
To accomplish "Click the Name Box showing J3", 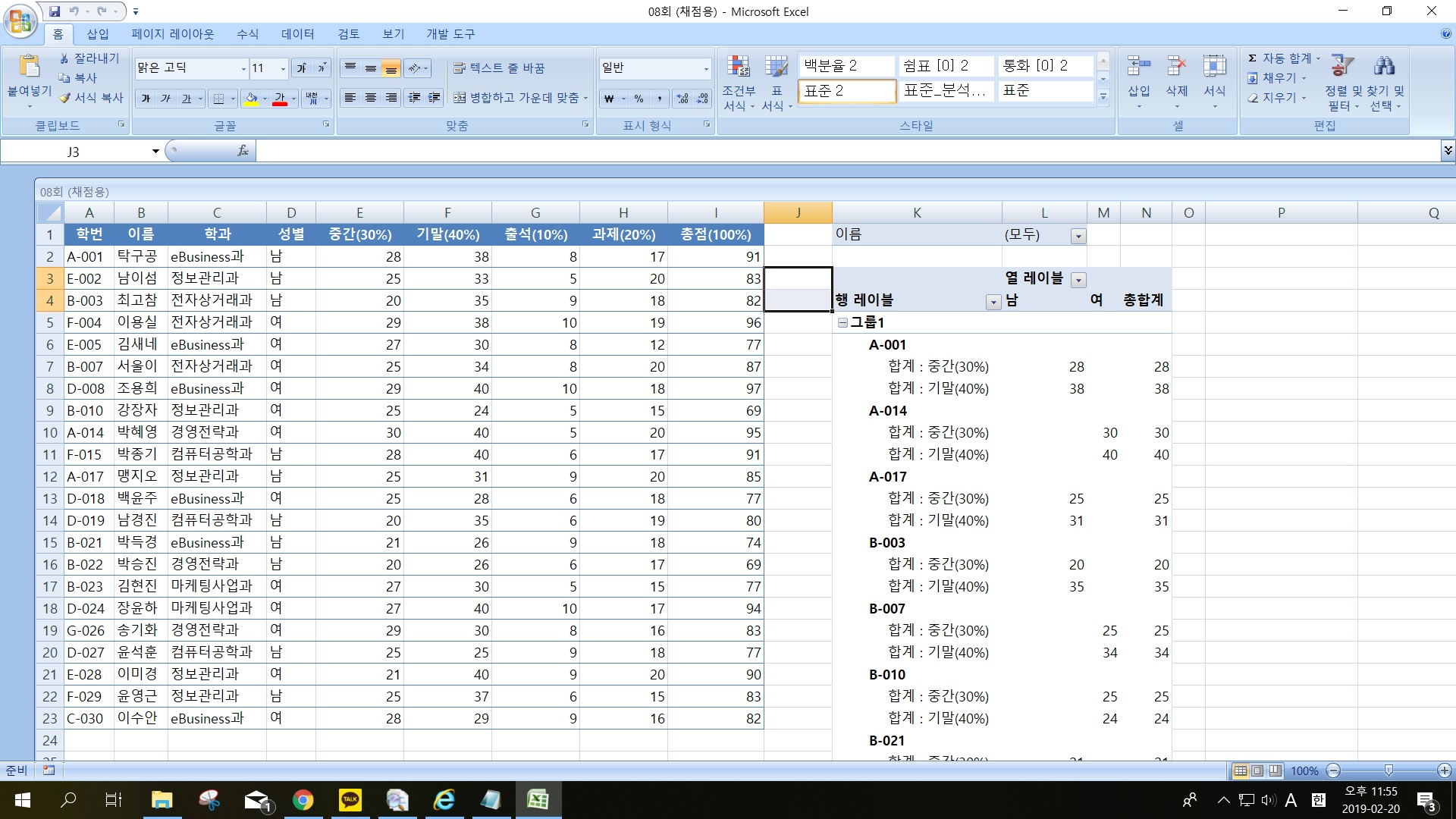I will (x=74, y=152).
